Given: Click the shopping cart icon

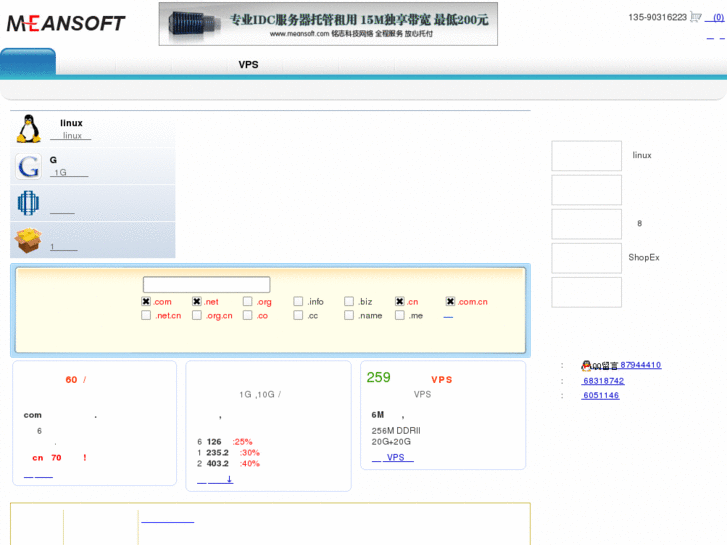Looking at the screenshot, I should pyautogui.click(x=695, y=17).
